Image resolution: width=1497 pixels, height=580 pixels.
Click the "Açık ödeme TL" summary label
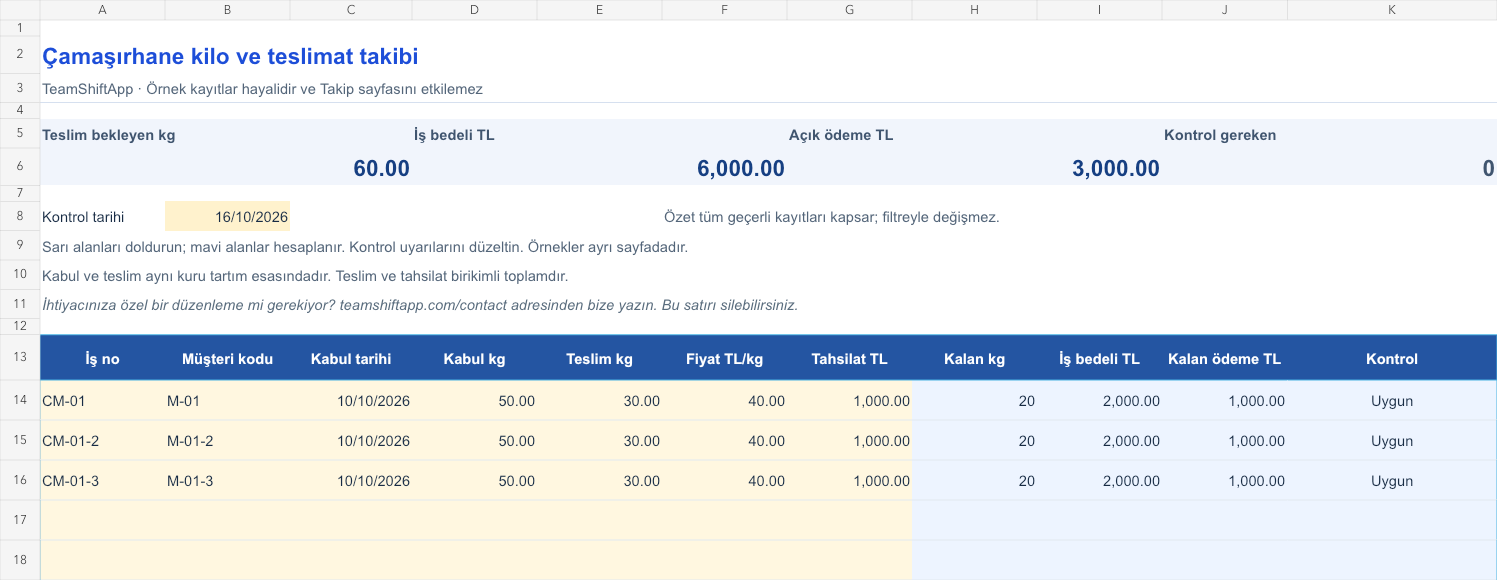[841, 135]
